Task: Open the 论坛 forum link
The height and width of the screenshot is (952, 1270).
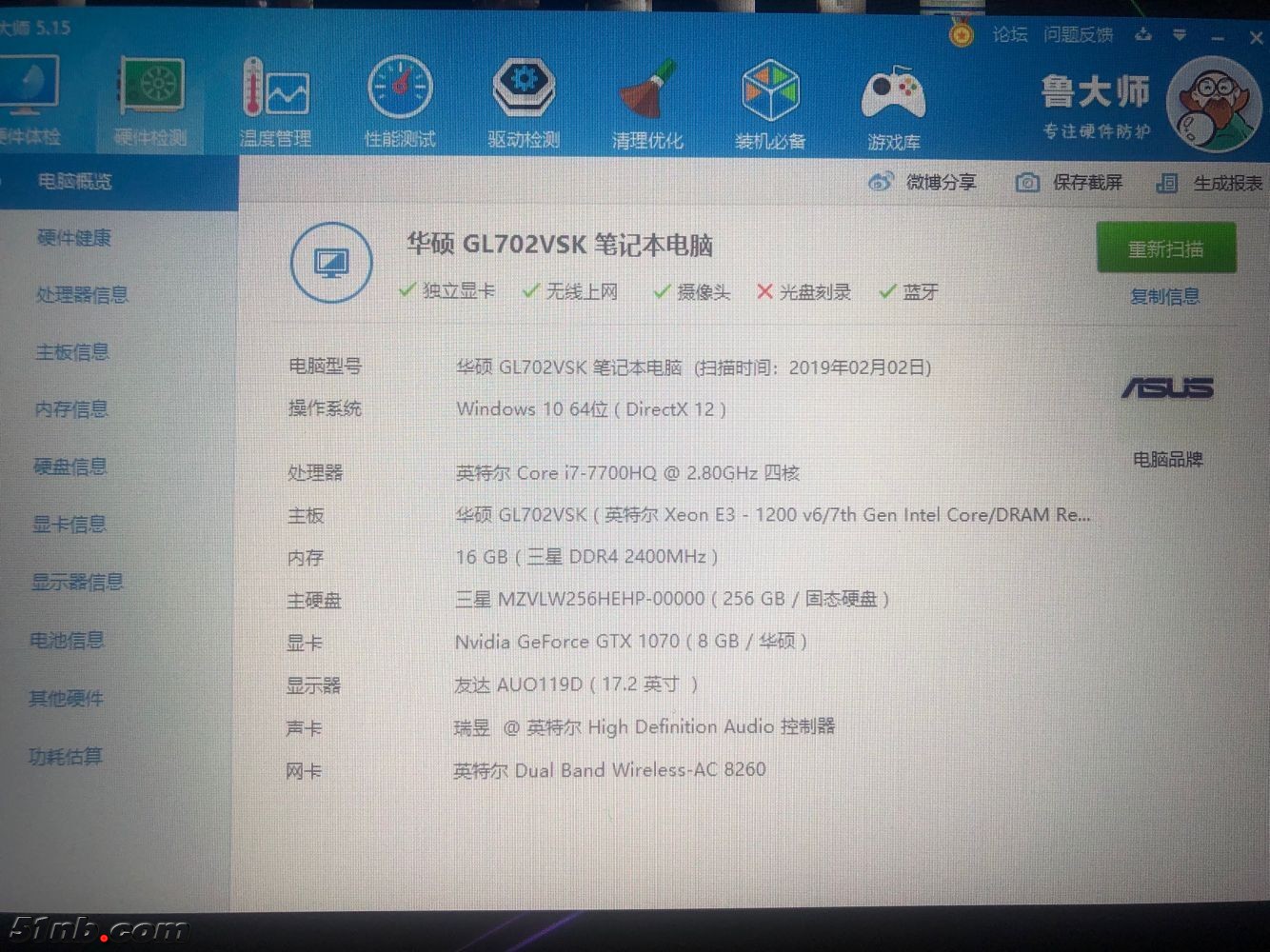Action: click(x=1009, y=35)
